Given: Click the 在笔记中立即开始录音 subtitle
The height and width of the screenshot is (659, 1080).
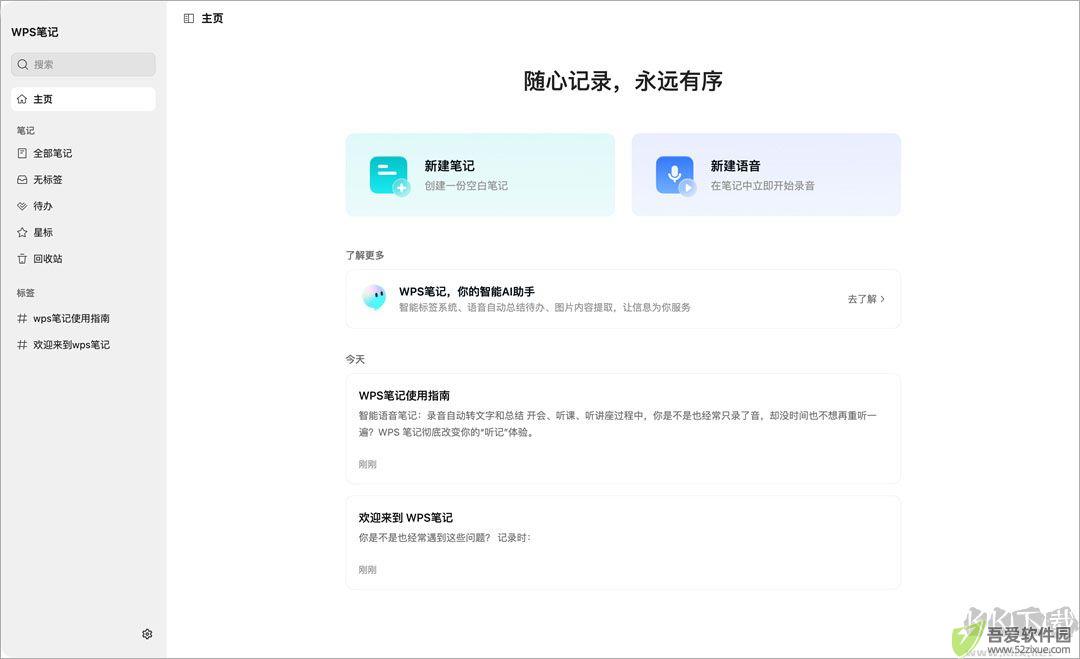Looking at the screenshot, I should coord(762,186).
